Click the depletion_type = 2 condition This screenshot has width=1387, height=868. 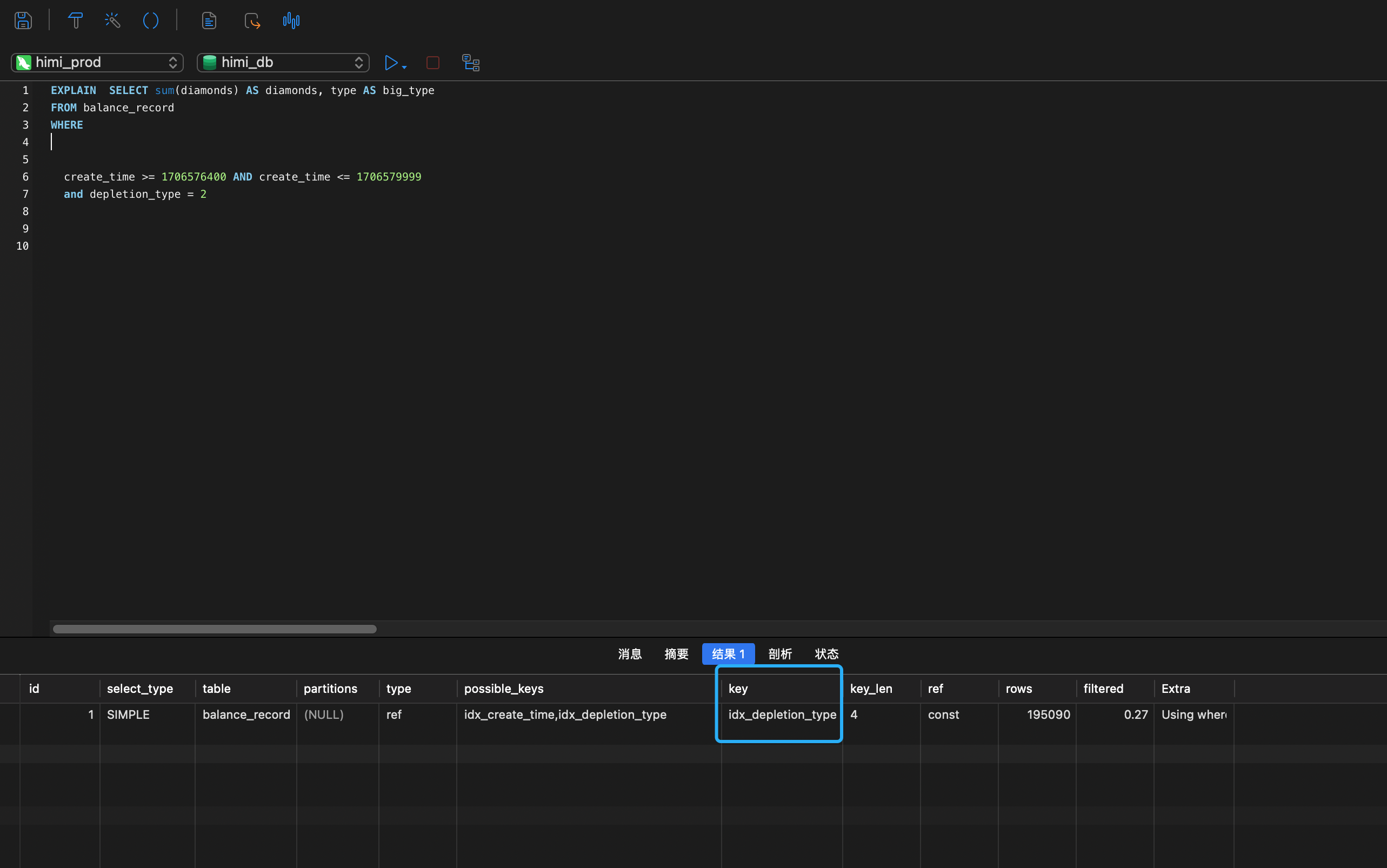[148, 194]
